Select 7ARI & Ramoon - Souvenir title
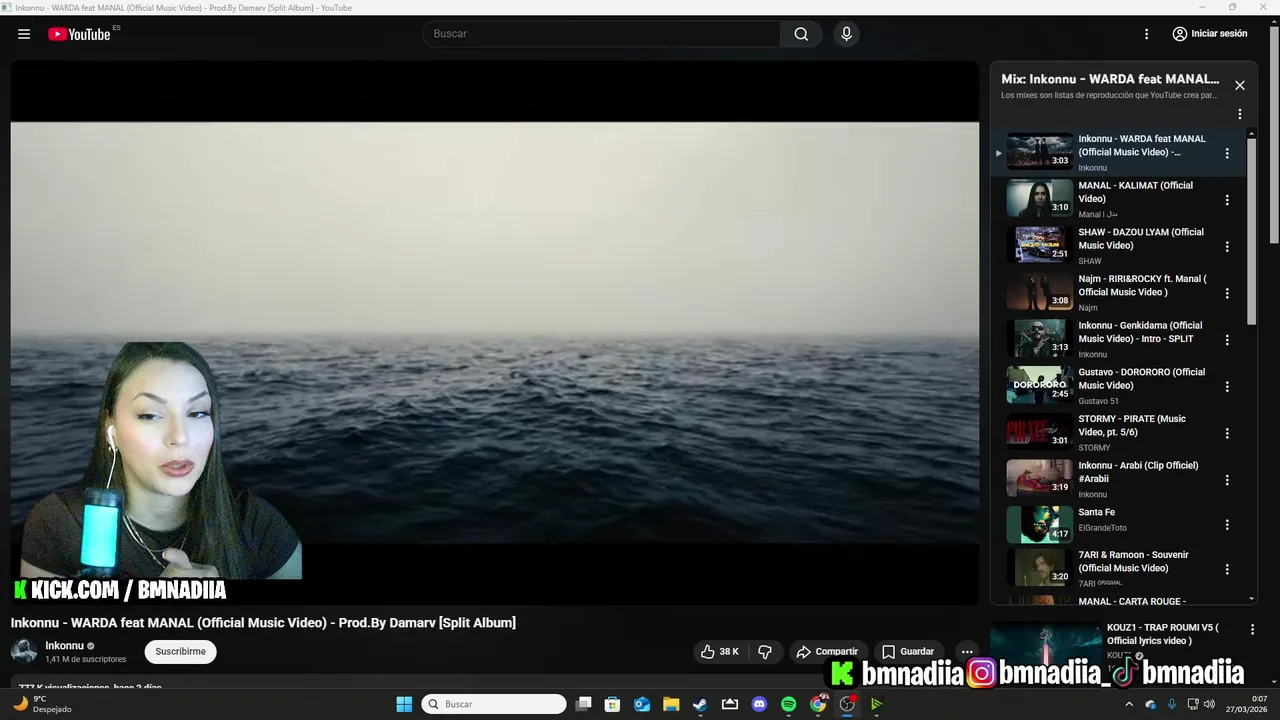This screenshot has height=720, width=1280. pyautogui.click(x=1133, y=561)
